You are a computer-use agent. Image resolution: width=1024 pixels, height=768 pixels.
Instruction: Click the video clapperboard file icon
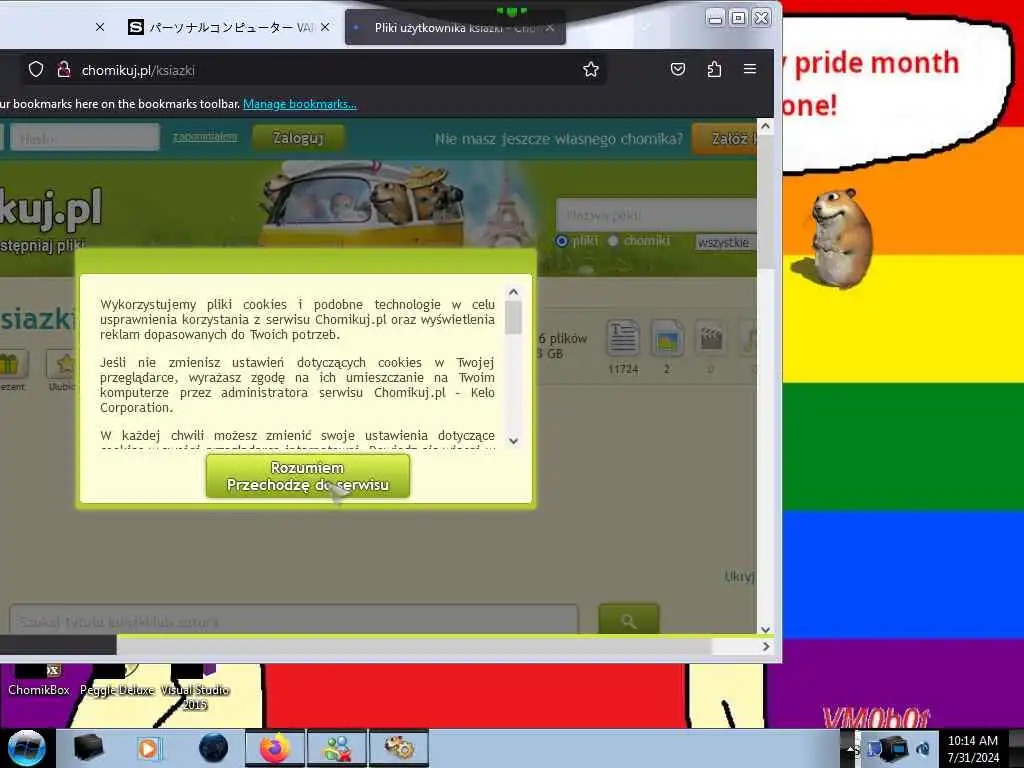(711, 338)
